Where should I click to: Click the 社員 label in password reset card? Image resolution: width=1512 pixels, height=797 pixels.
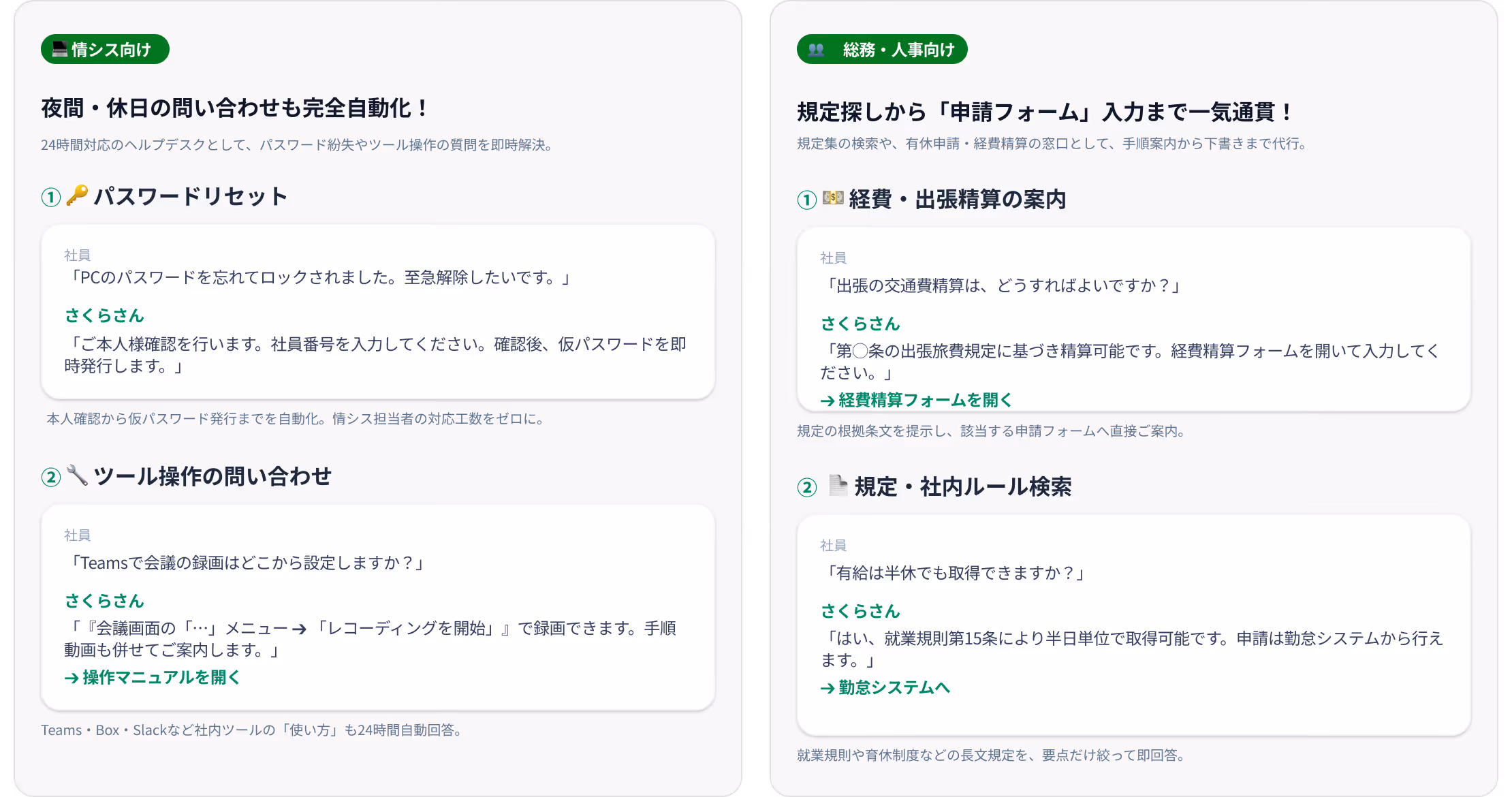point(78,255)
